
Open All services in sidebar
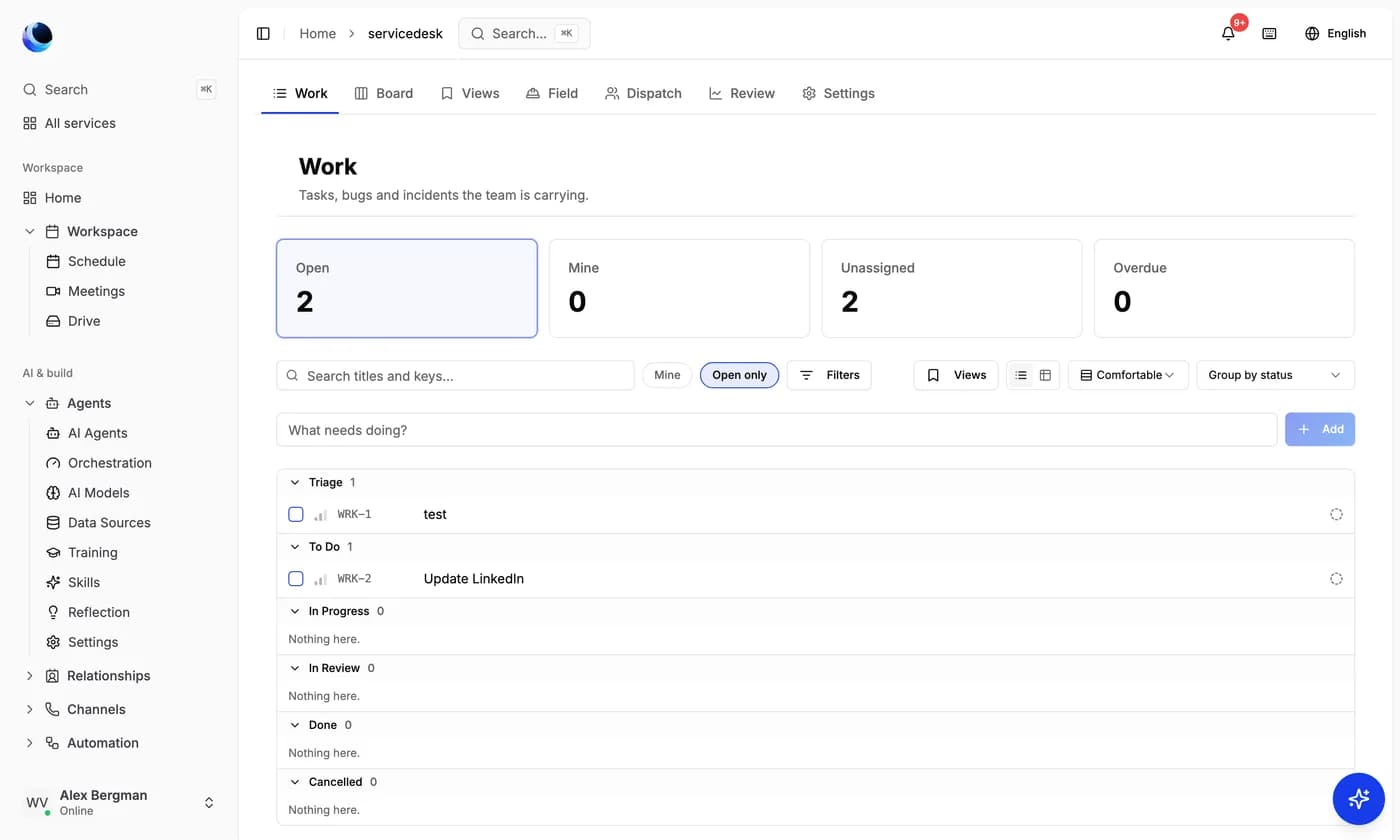(69, 123)
